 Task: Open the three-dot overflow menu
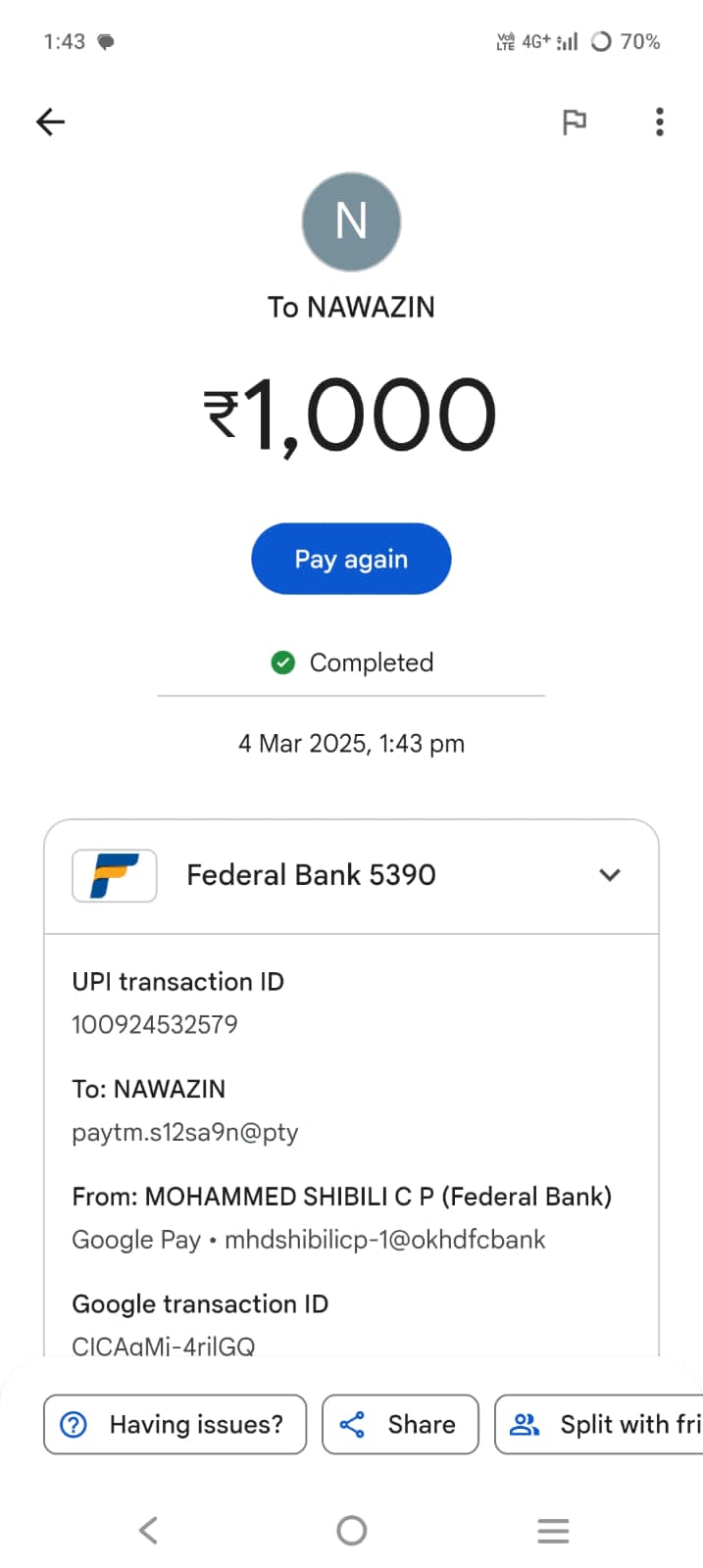[x=660, y=122]
